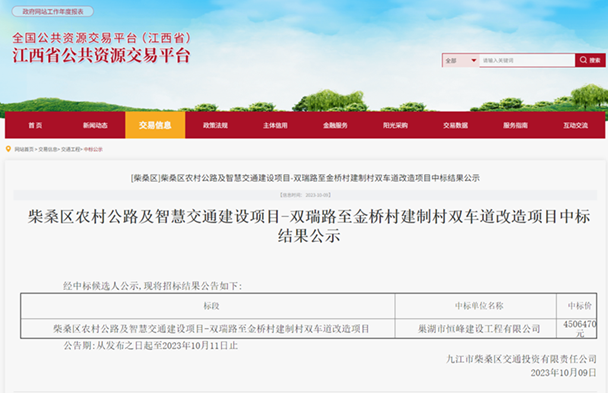Follow the 交通工程 breadcrumb link

[x=71, y=150]
